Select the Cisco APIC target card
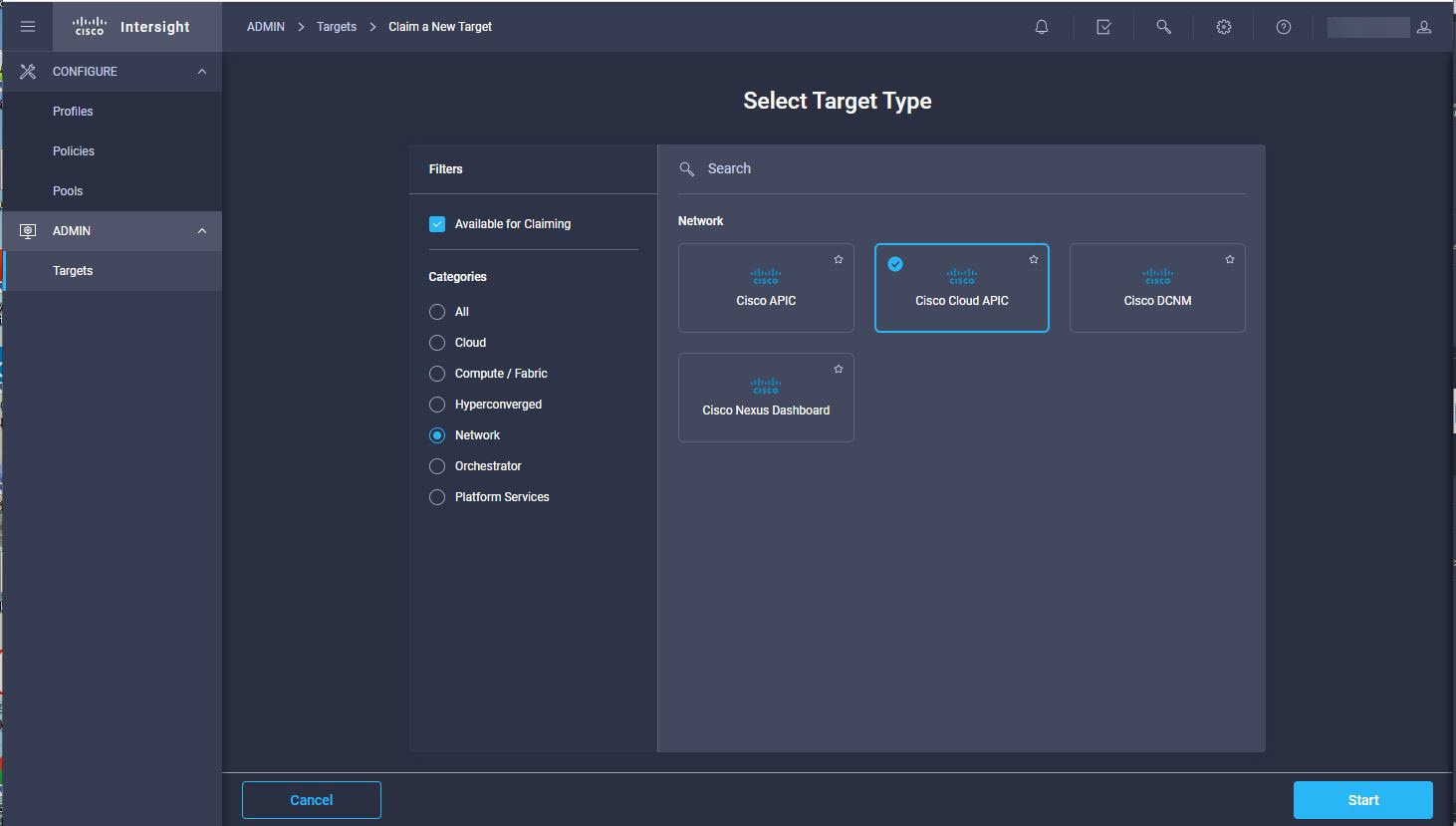This screenshot has height=826, width=1456. (766, 288)
